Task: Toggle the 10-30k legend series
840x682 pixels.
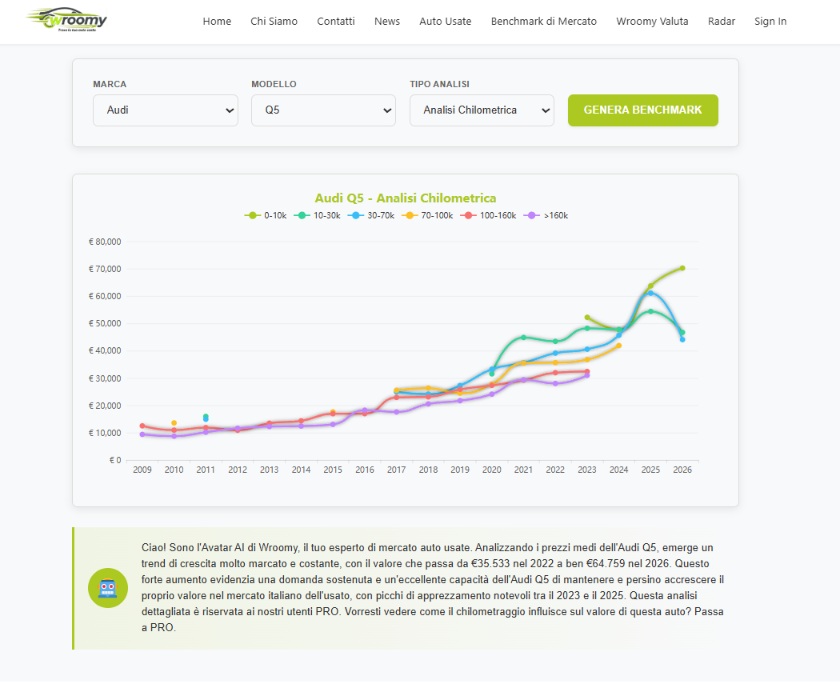Action: coord(317,215)
